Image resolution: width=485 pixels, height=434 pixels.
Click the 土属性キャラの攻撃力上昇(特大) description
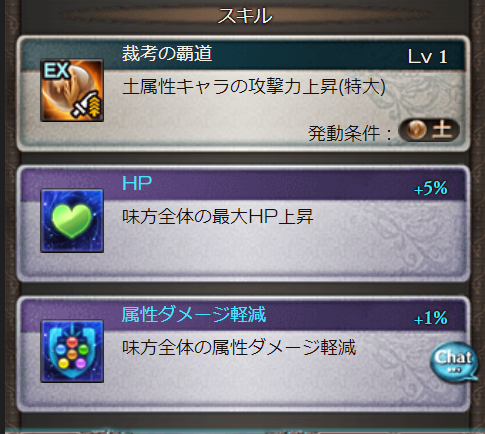point(254,87)
